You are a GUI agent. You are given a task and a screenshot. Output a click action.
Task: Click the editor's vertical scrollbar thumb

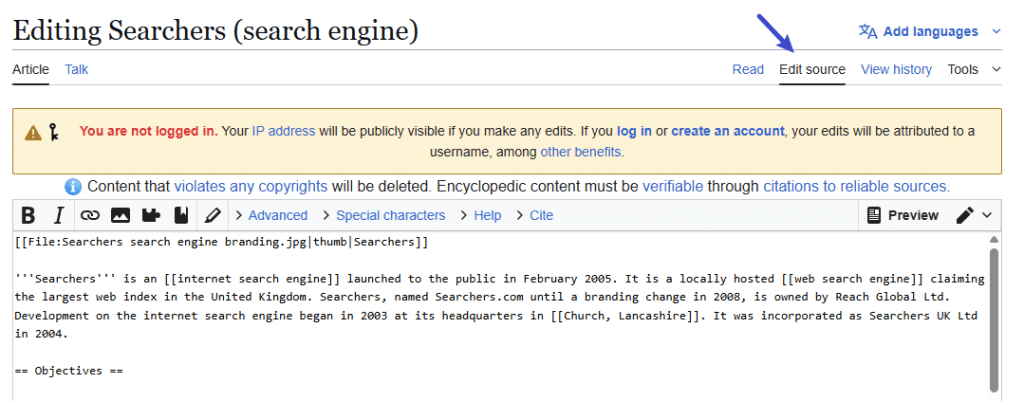tap(994, 319)
